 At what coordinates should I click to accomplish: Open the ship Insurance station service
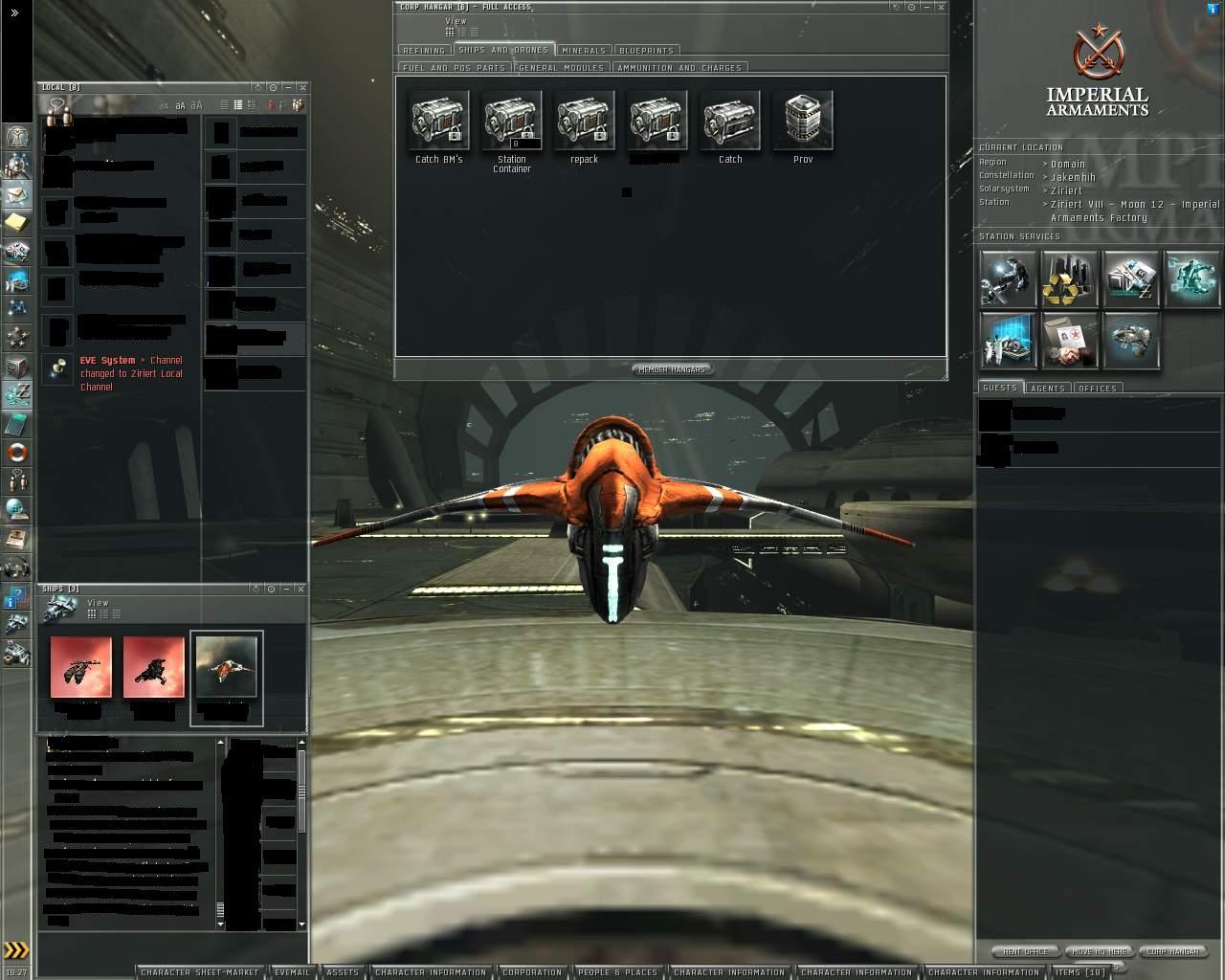coord(1130,340)
